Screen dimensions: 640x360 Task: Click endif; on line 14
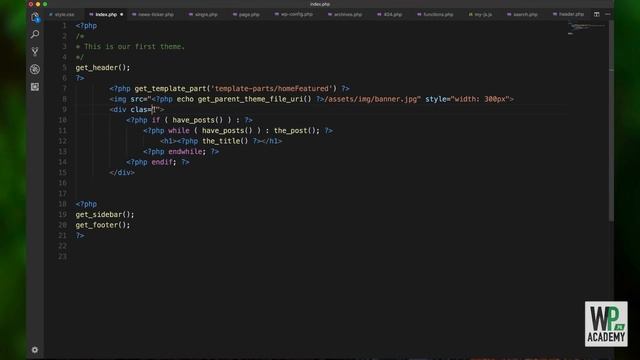(x=164, y=162)
